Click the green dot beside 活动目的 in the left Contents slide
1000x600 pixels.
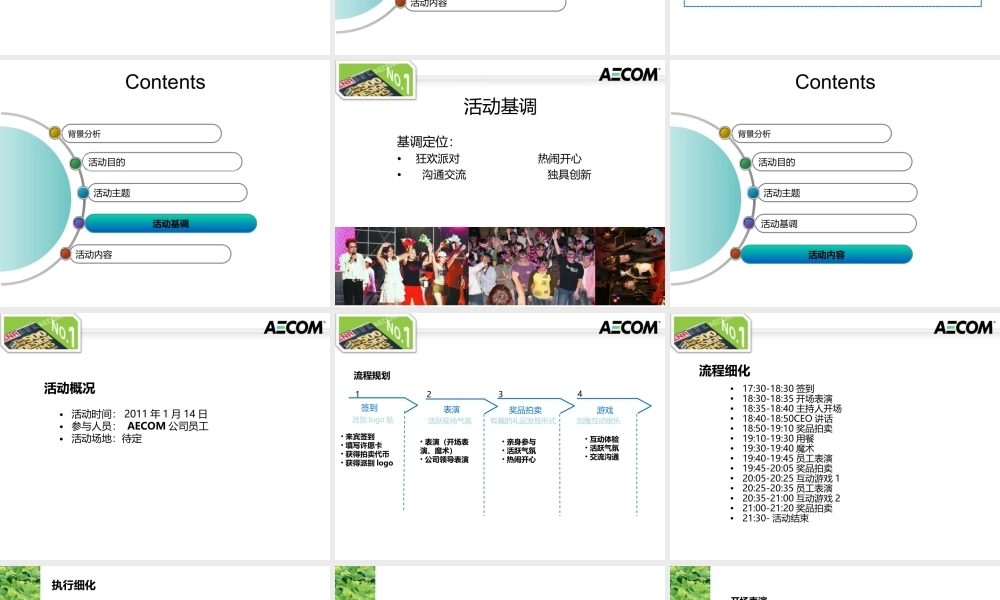tap(75, 163)
